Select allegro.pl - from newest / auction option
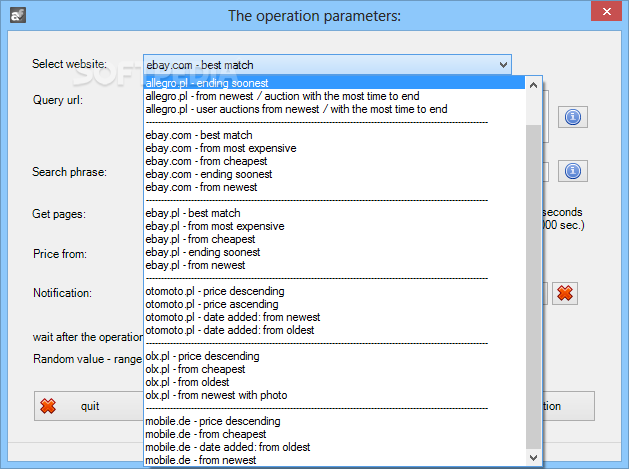 point(334,96)
